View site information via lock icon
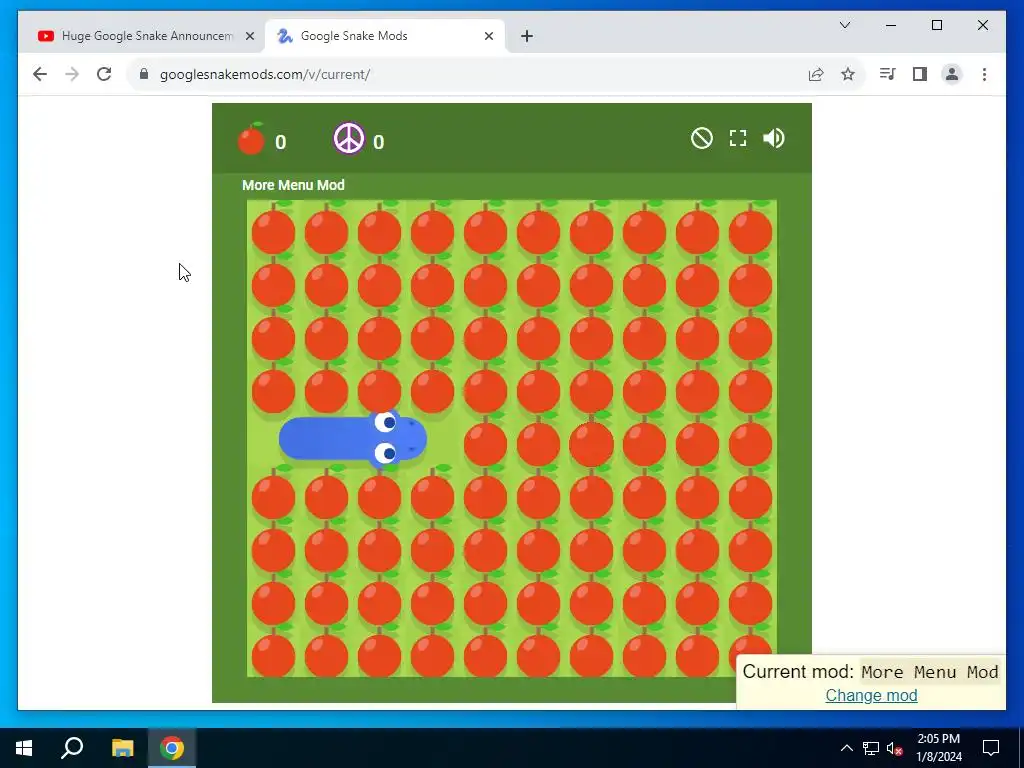1024x768 pixels. 144,74
